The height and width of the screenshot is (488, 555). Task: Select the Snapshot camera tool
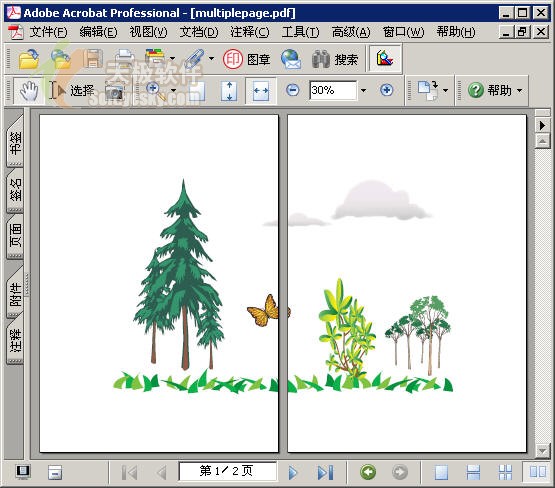coord(114,91)
